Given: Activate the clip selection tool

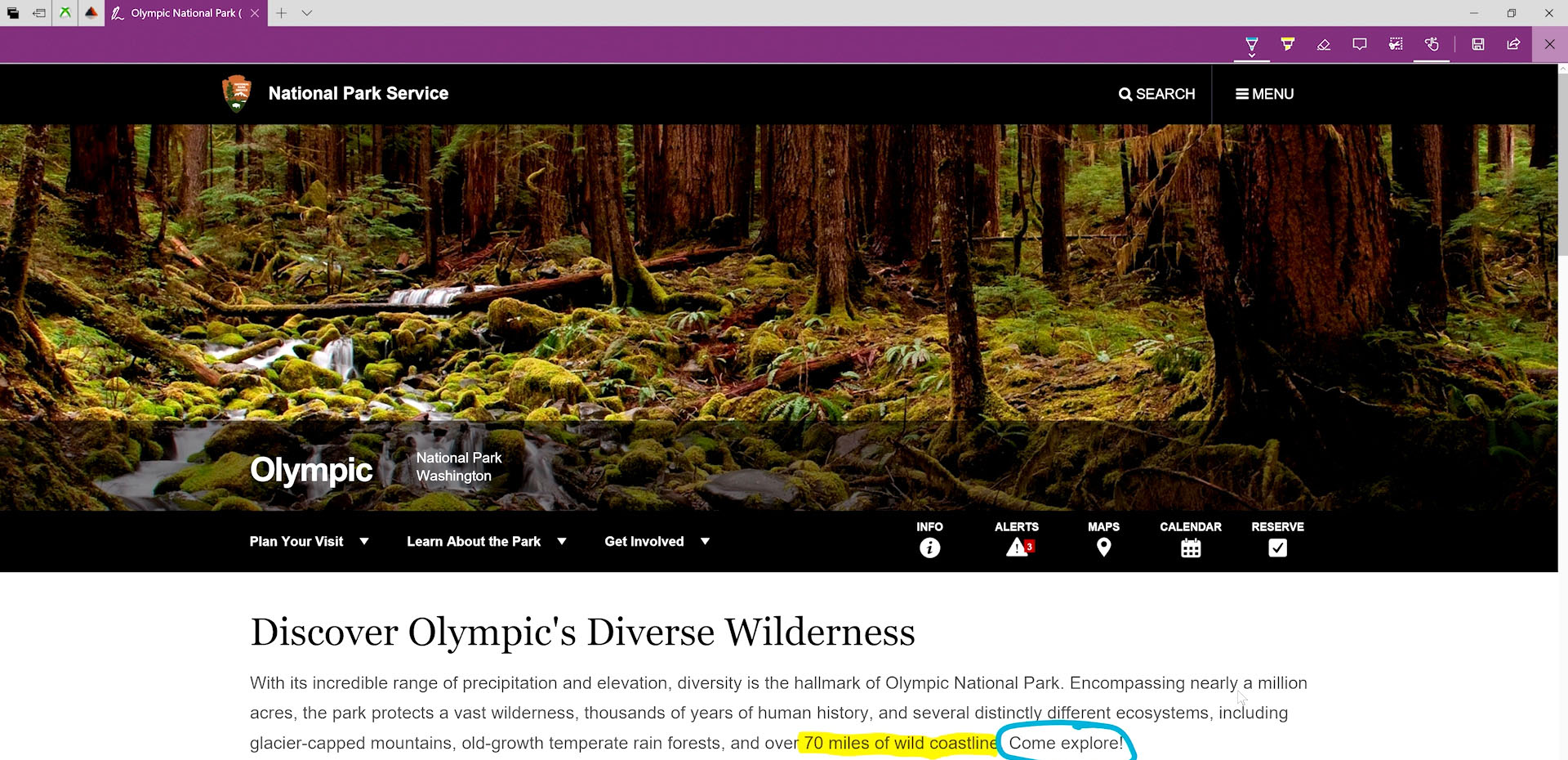Looking at the screenshot, I should (1396, 44).
